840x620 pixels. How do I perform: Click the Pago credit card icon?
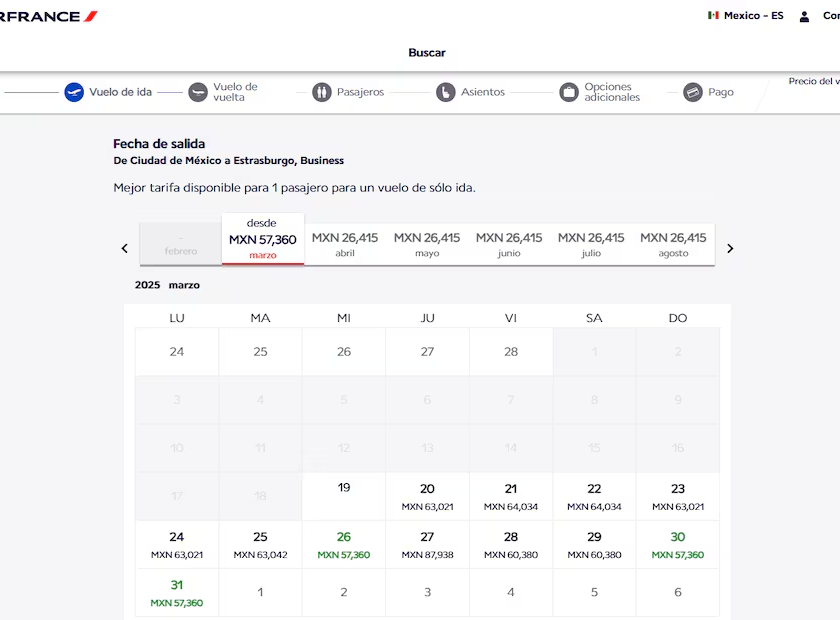click(693, 92)
